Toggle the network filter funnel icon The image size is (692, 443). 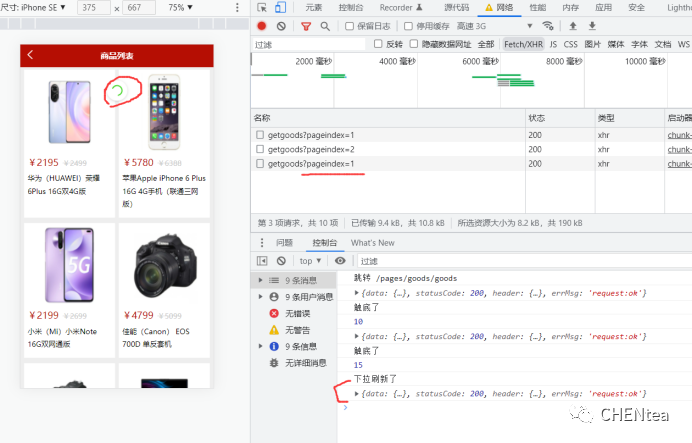pos(306,26)
